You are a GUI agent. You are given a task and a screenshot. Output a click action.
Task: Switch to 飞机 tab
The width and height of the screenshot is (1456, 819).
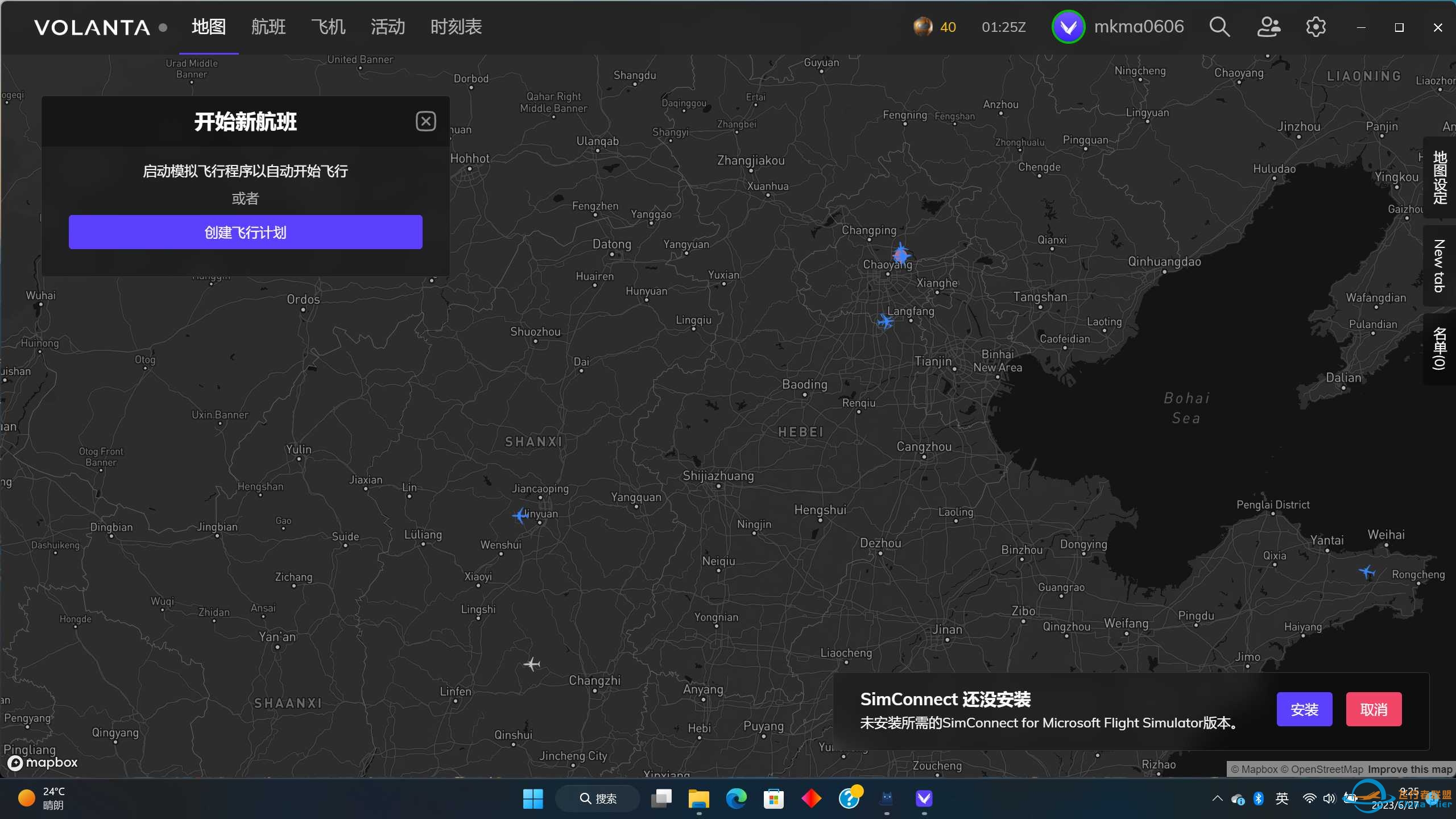pyautogui.click(x=328, y=27)
